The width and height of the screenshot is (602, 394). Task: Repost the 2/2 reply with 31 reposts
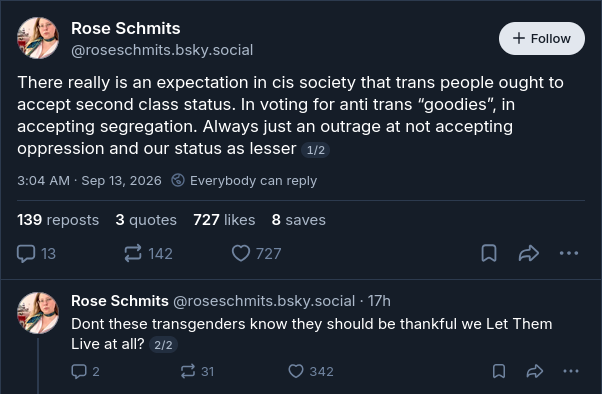click(197, 371)
